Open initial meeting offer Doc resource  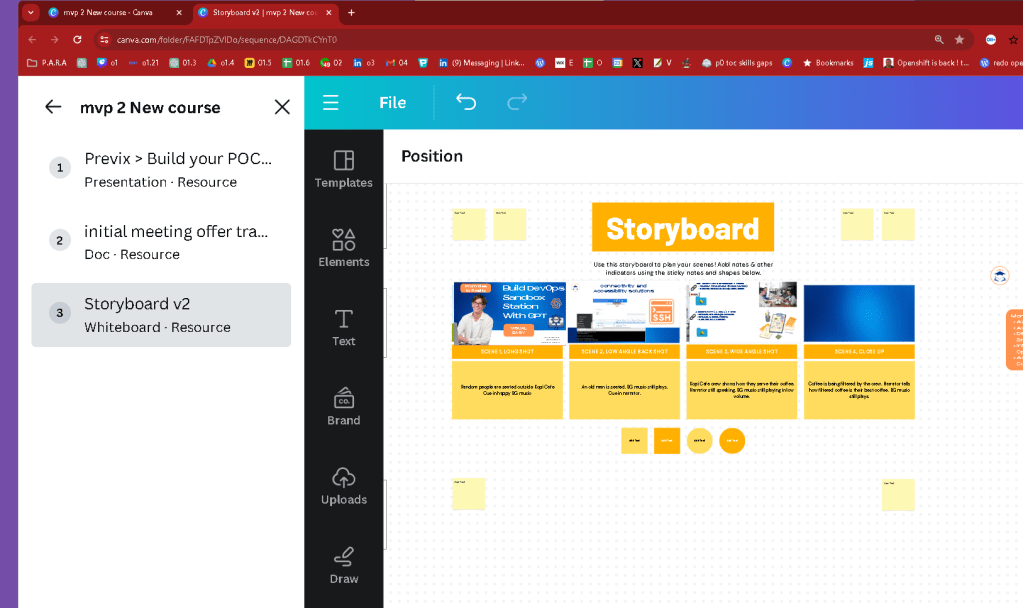(x=161, y=242)
